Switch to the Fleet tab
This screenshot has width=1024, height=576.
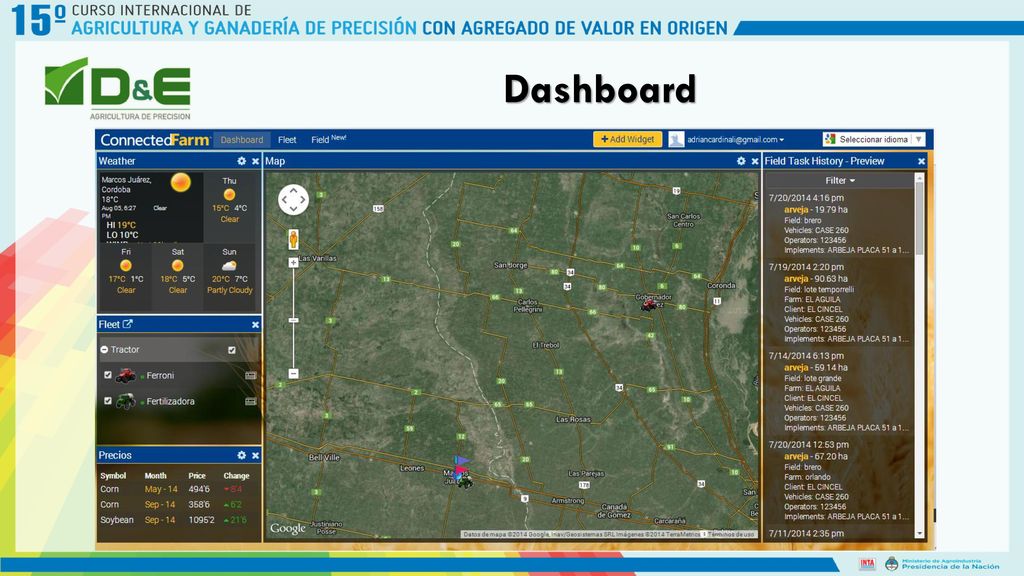click(287, 140)
